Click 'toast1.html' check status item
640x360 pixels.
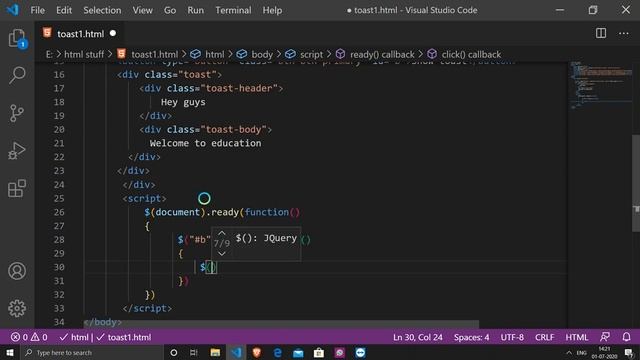124,337
